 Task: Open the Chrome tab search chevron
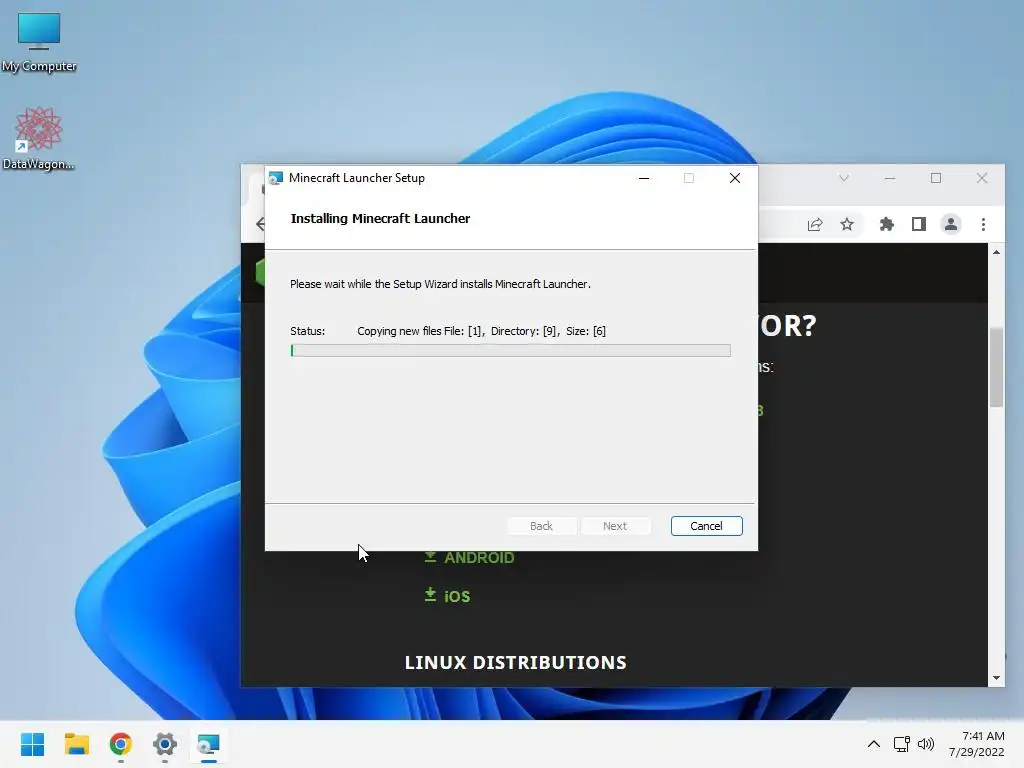(844, 178)
